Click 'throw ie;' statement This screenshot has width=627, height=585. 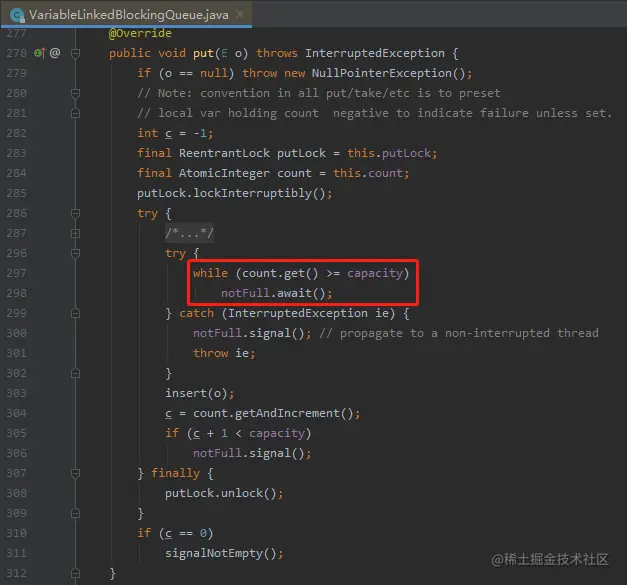tap(224, 353)
